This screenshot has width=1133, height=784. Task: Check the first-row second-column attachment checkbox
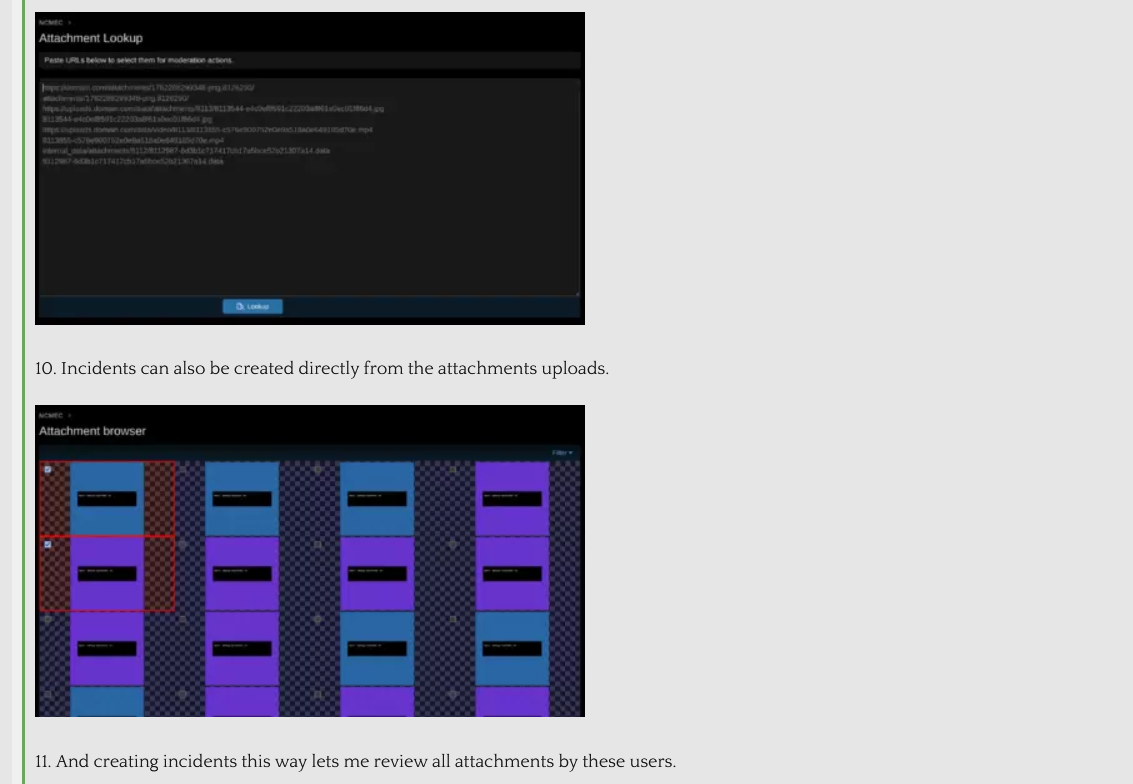click(x=182, y=469)
